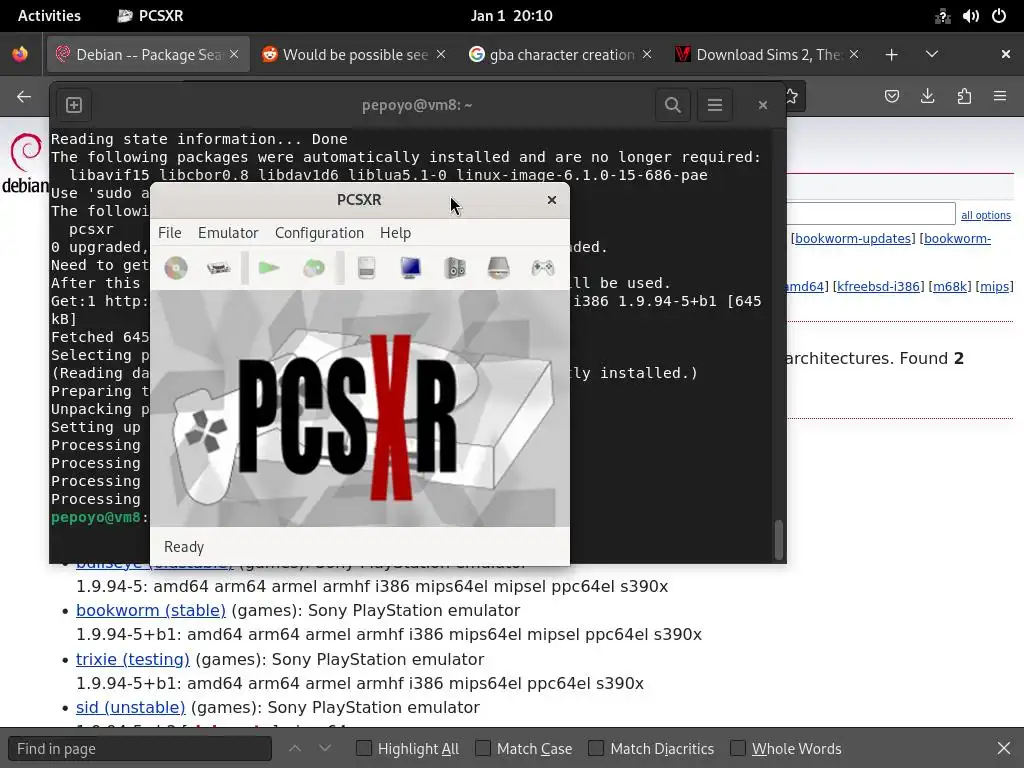Viewport: 1024px width, 768px height.
Task: Toggle the Whole Words checkbox
Action: point(738,748)
